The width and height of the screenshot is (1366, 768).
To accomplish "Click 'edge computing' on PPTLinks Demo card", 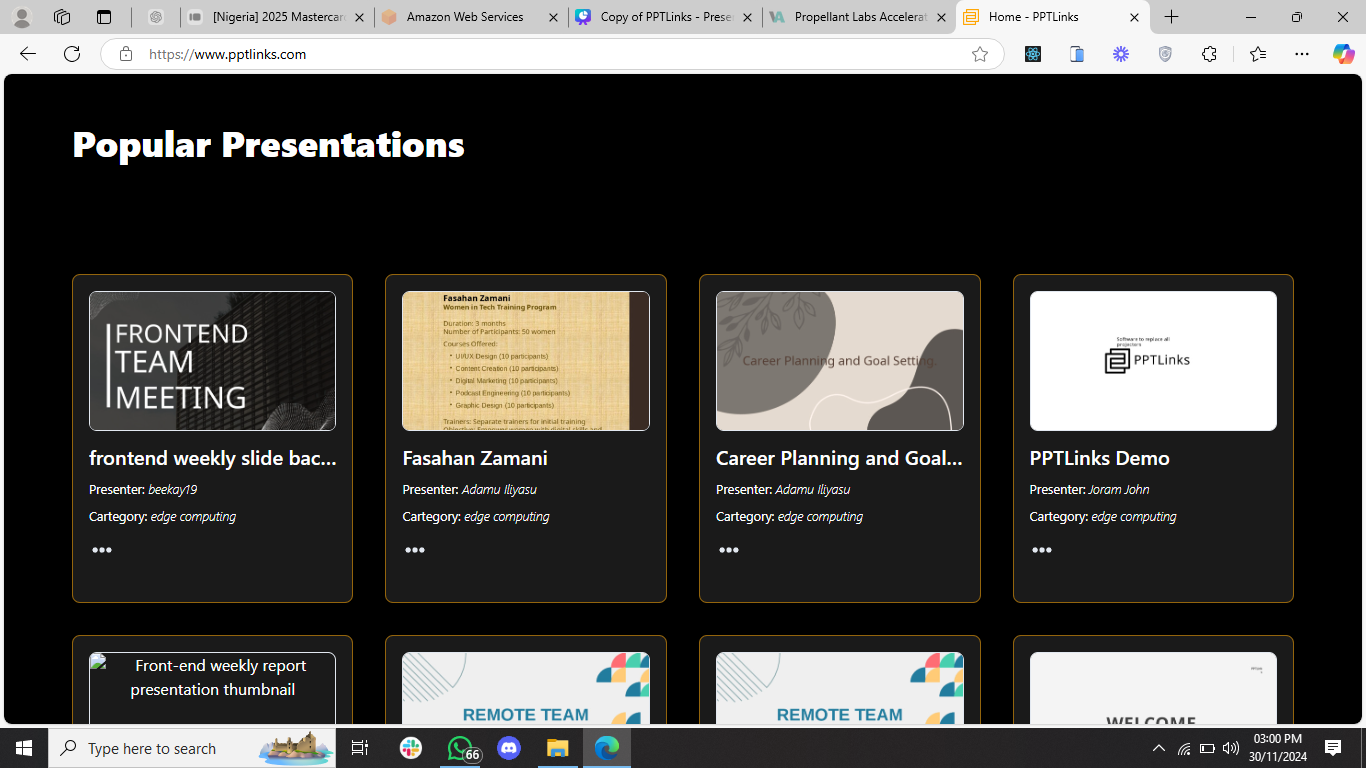I will click(1133, 517).
